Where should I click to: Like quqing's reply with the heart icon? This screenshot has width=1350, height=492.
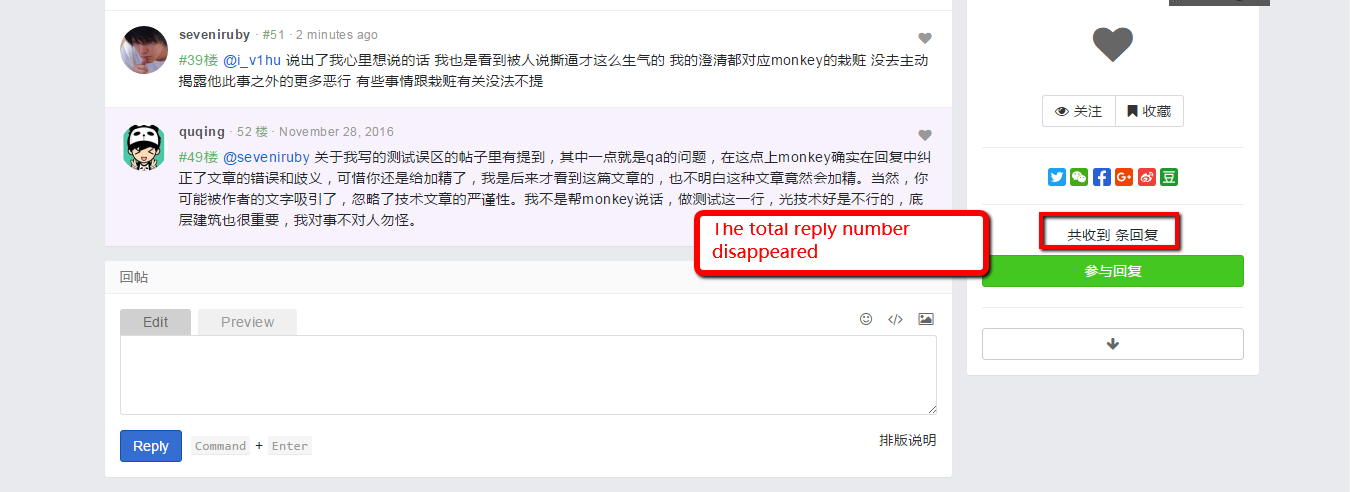(x=925, y=135)
